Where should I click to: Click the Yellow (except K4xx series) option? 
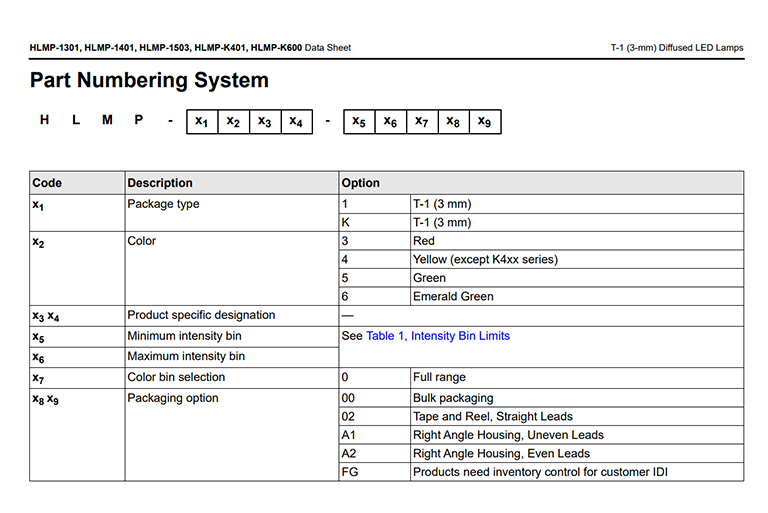(x=577, y=259)
